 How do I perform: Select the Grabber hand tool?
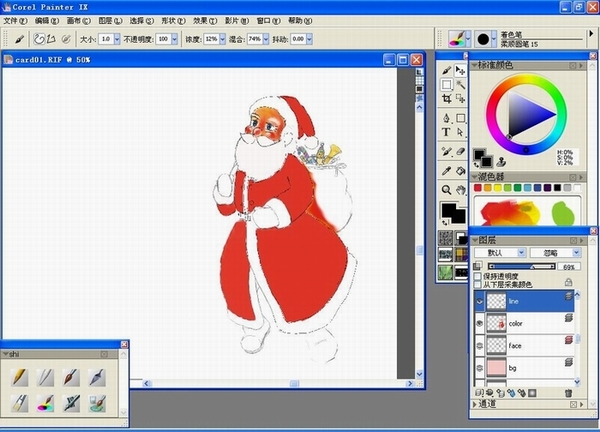point(460,190)
